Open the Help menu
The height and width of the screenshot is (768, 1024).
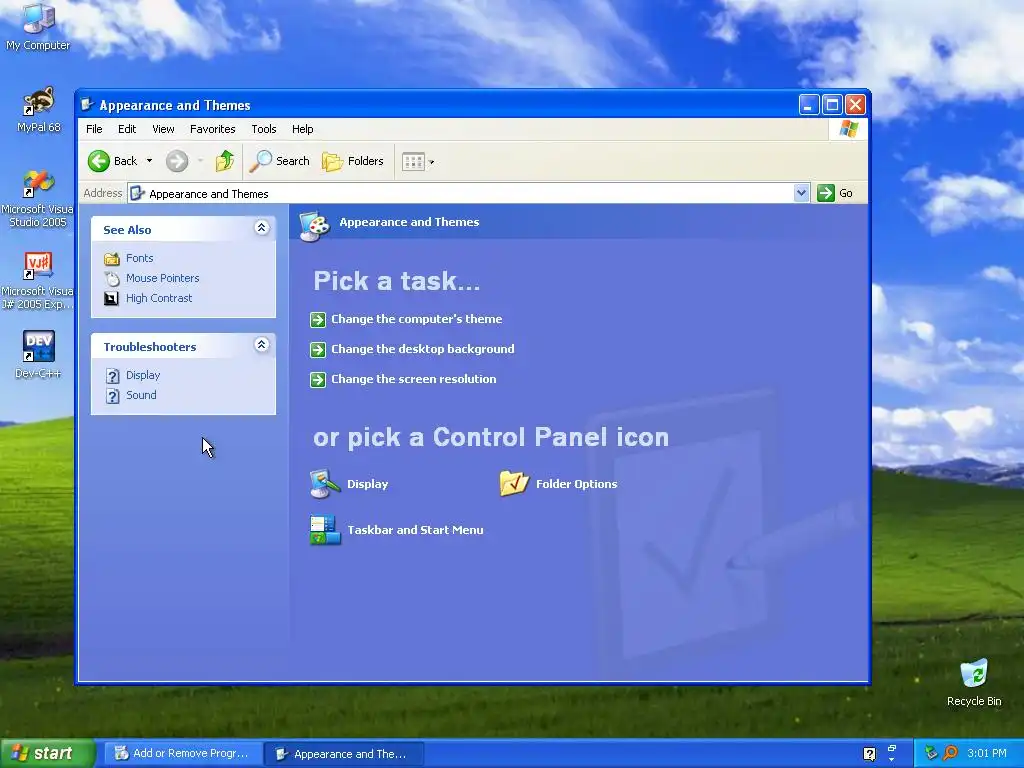tap(302, 129)
